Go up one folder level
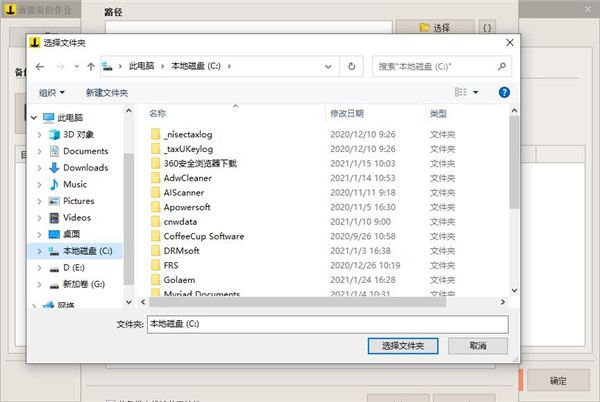Viewport: 600px width, 402px height. 91,67
